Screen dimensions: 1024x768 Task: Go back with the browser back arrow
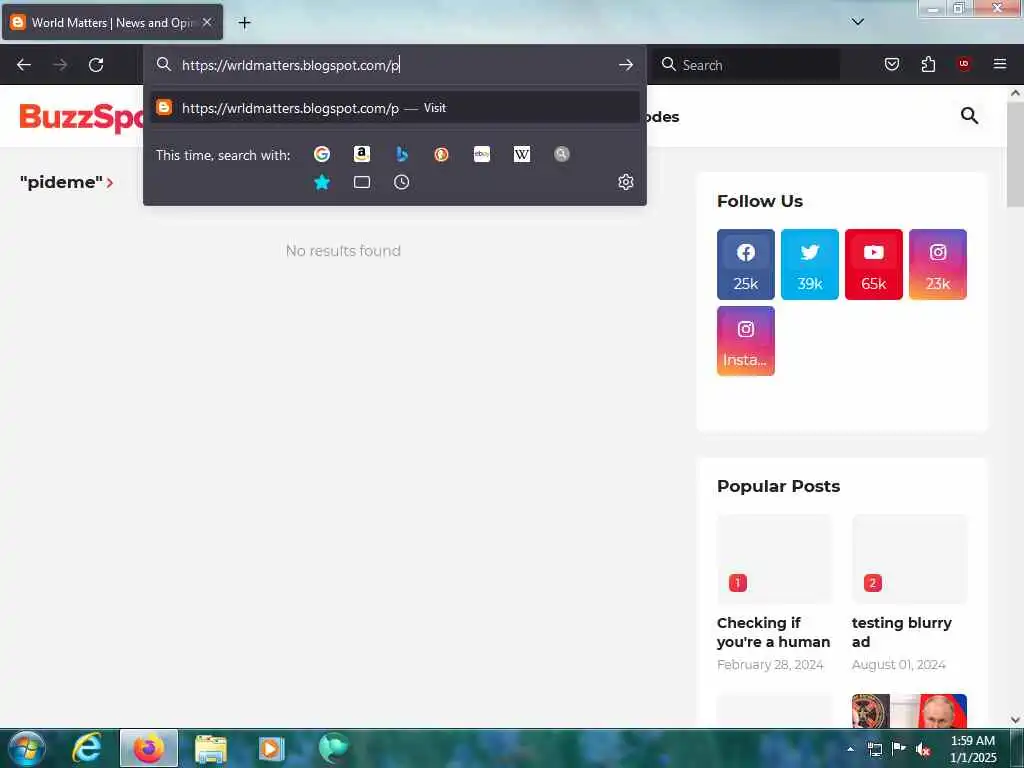click(24, 65)
